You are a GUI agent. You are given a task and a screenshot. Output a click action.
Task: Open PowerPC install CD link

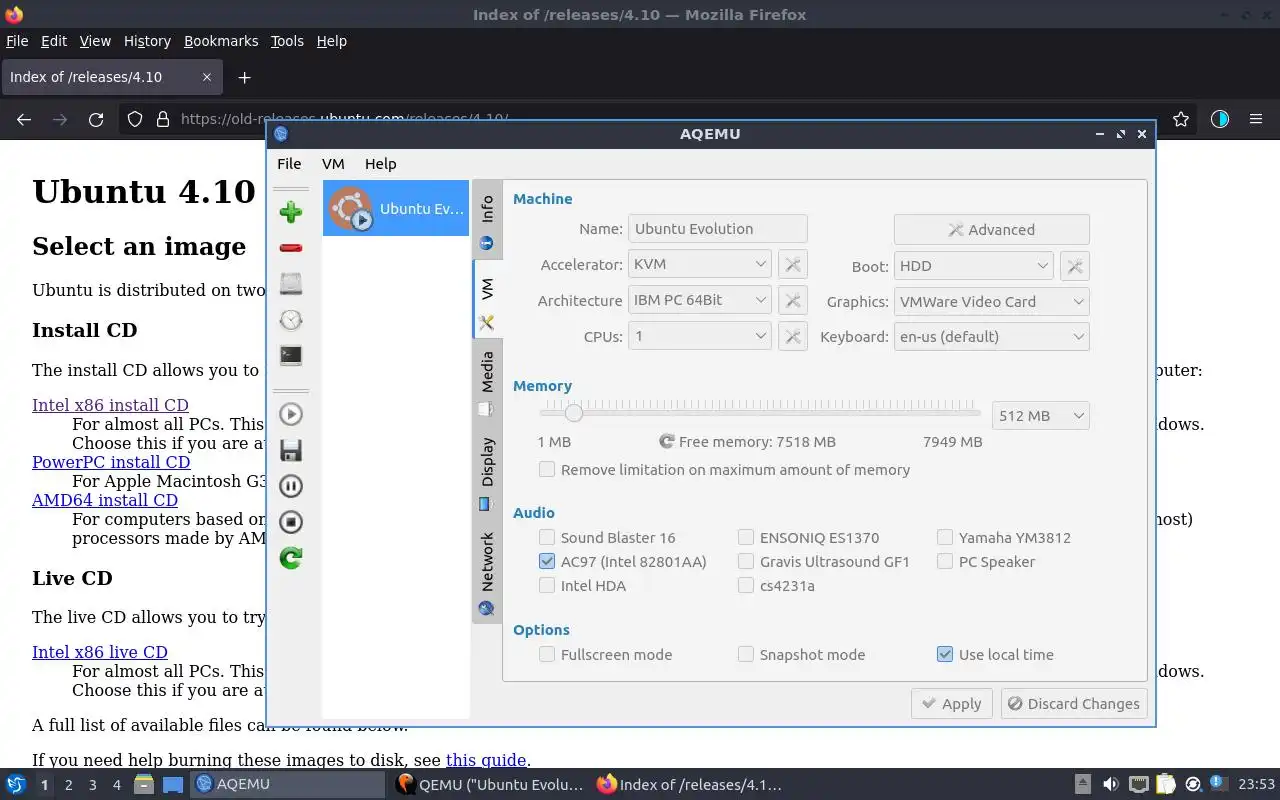coord(111,462)
